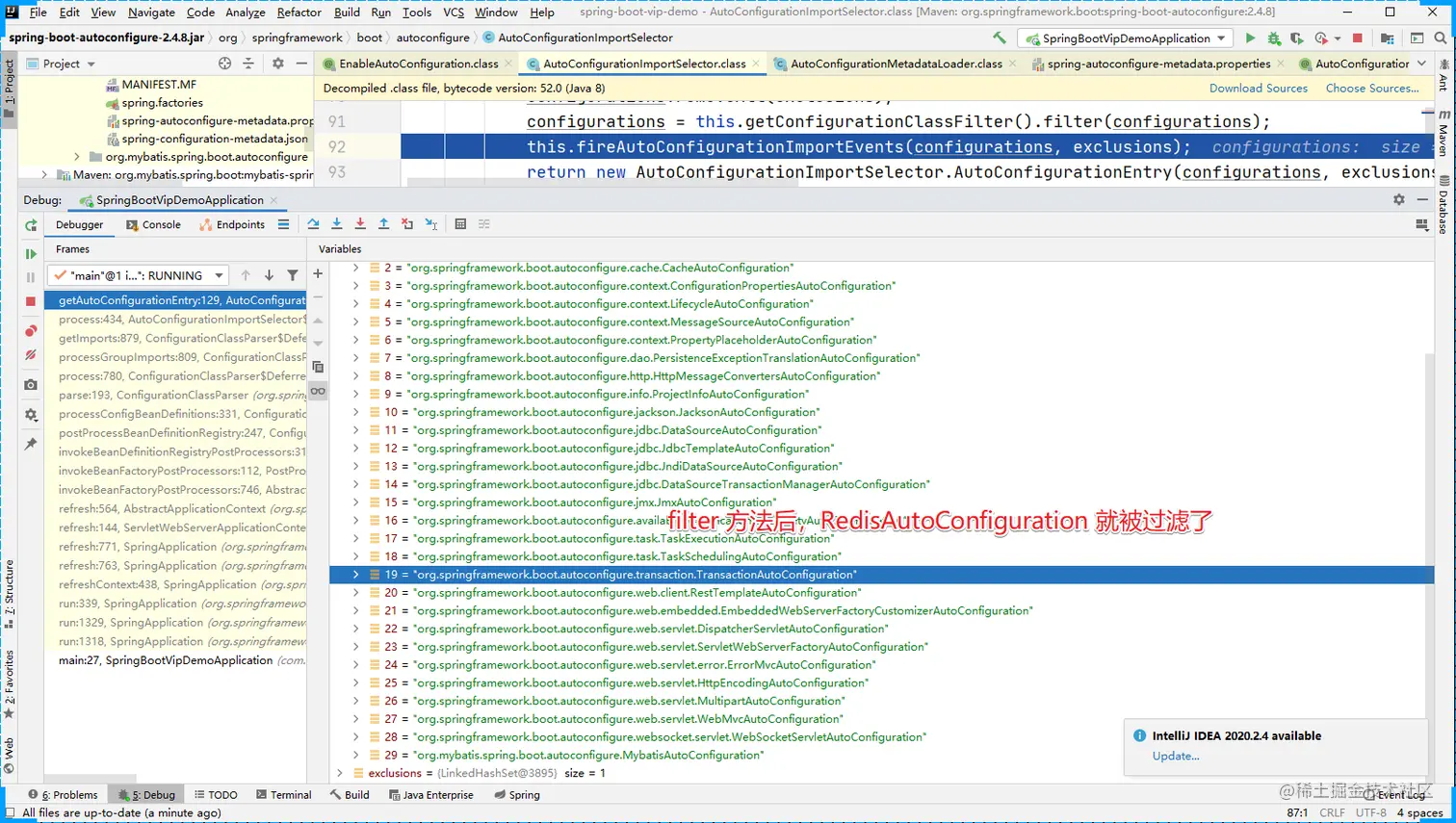
Task: Click filter frames funnel icon
Action: point(293,275)
